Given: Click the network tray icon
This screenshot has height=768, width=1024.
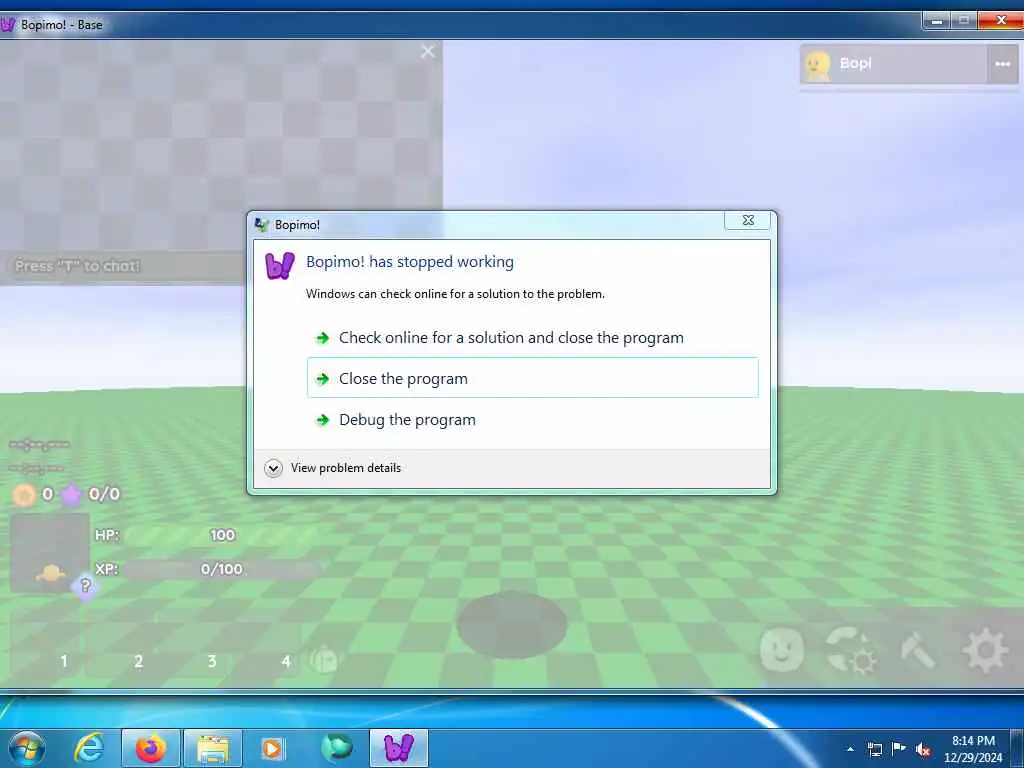Looking at the screenshot, I should click(874, 749).
